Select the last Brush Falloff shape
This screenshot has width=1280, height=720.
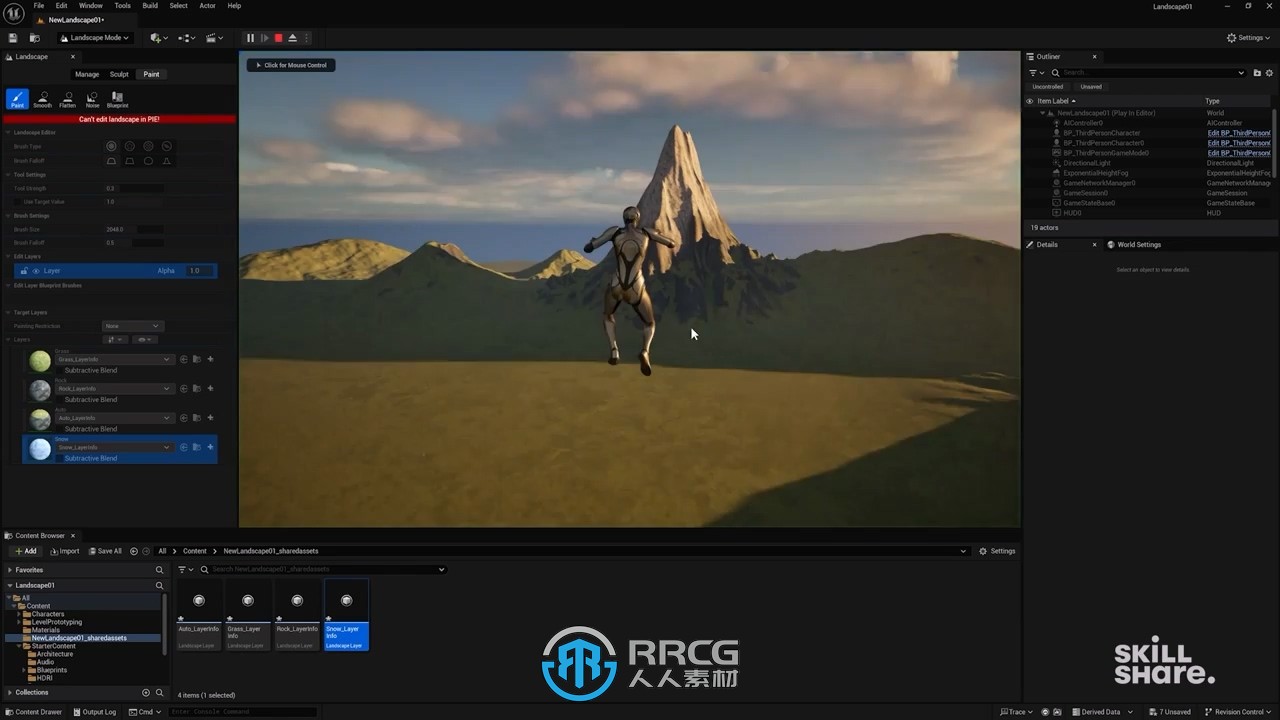[x=167, y=161]
